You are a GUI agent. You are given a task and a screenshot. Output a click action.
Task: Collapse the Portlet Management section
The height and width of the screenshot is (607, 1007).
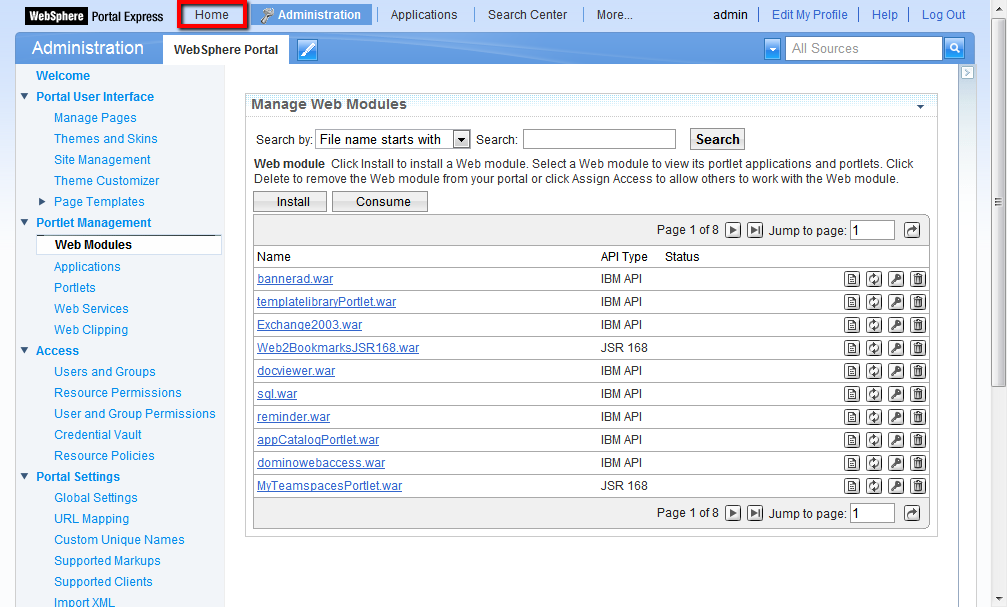pyautogui.click(x=24, y=222)
